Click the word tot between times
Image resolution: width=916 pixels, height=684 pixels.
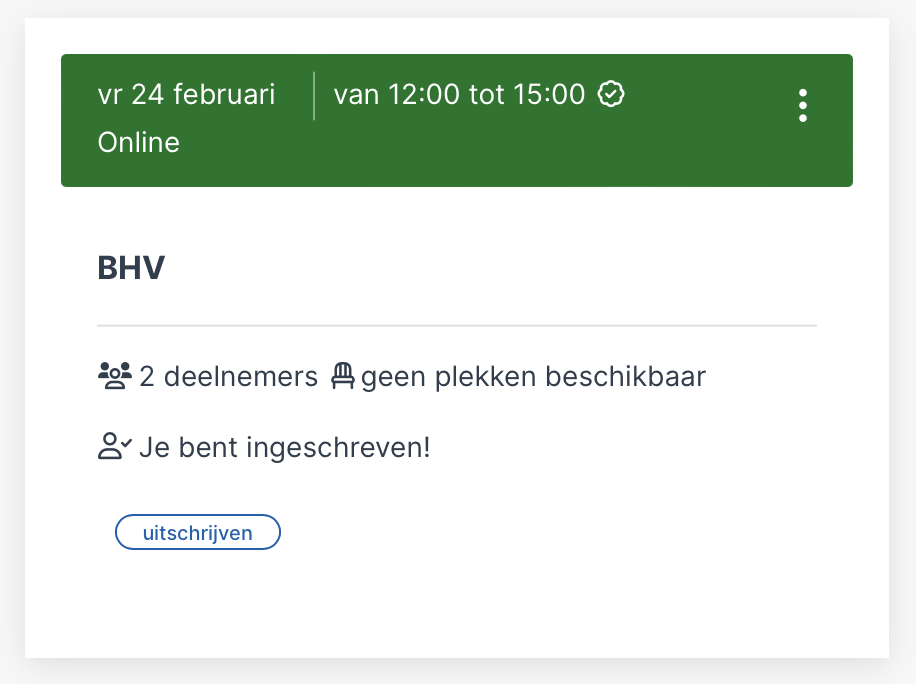point(487,95)
